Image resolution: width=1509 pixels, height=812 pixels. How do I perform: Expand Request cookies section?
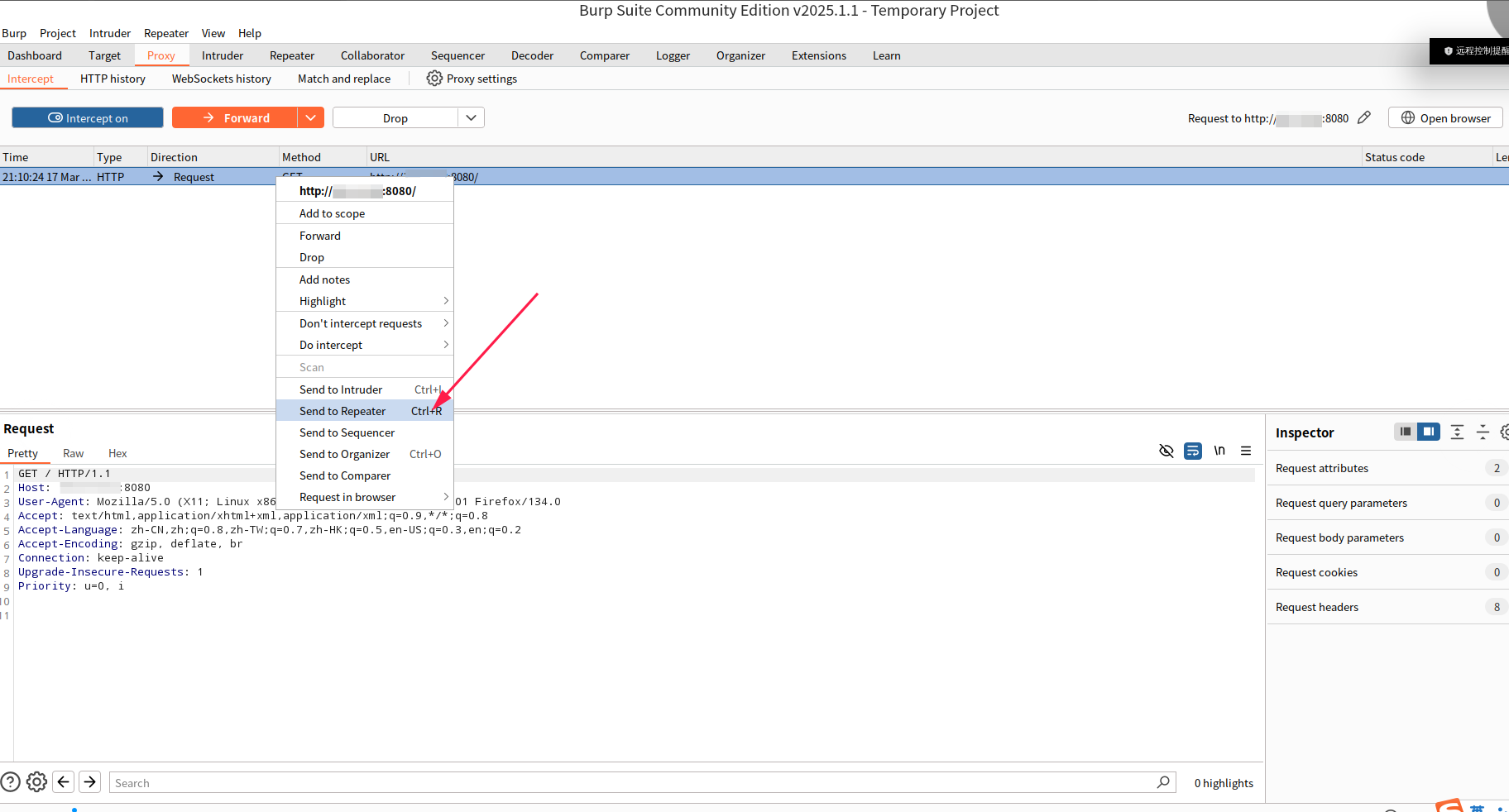1387,572
